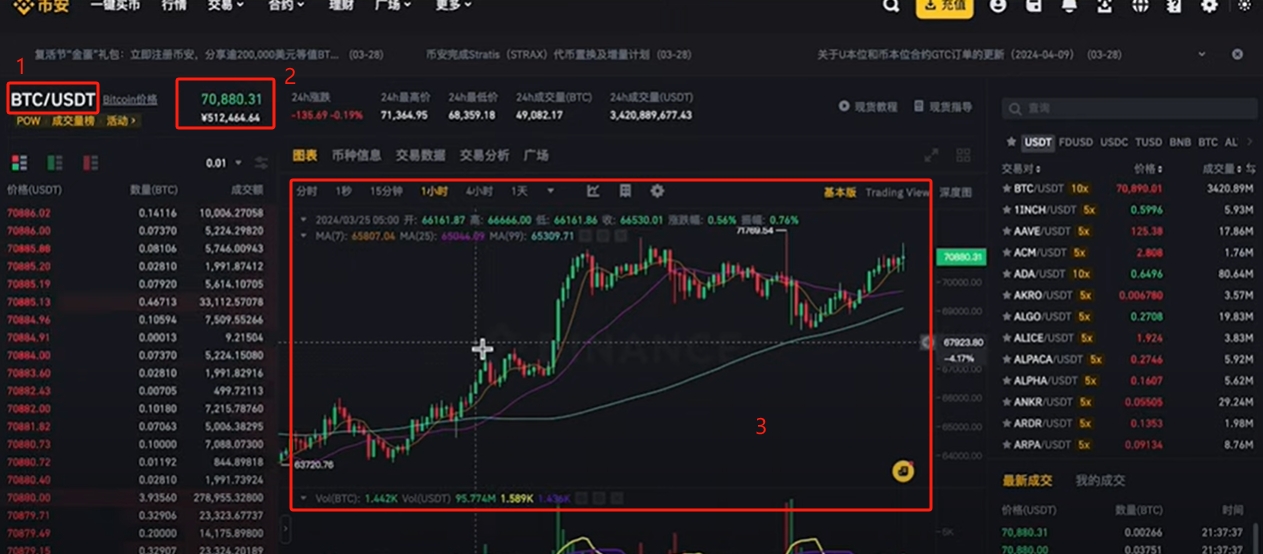
Task: Open multi-chart grid icon above chart
Action: [963, 155]
